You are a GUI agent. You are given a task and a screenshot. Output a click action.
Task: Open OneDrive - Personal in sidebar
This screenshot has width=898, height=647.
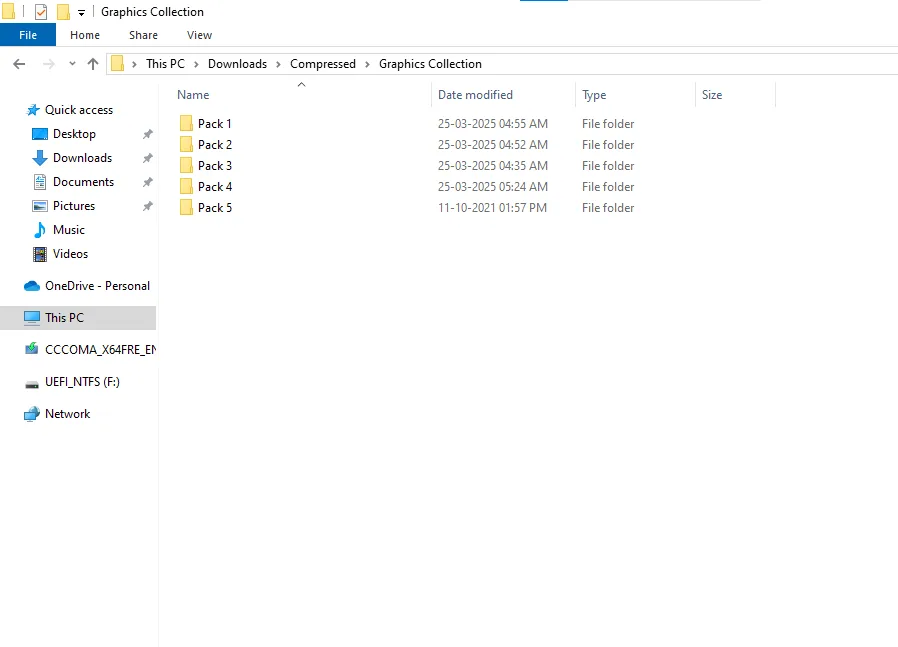(97, 286)
